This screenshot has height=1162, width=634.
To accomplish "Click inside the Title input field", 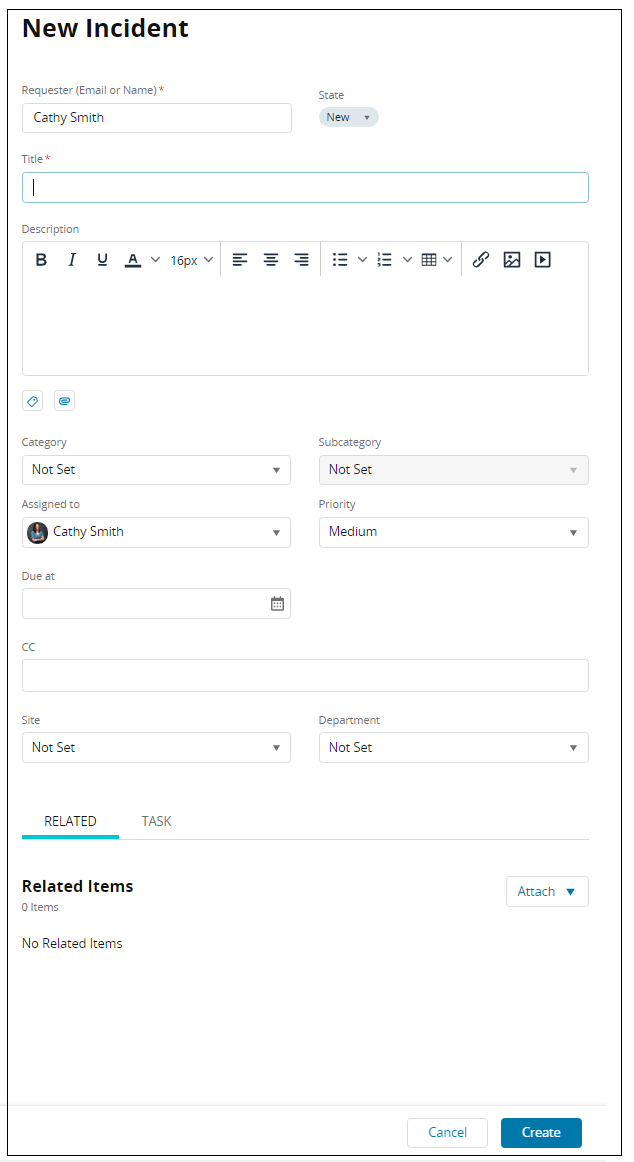I will pyautogui.click(x=305, y=188).
